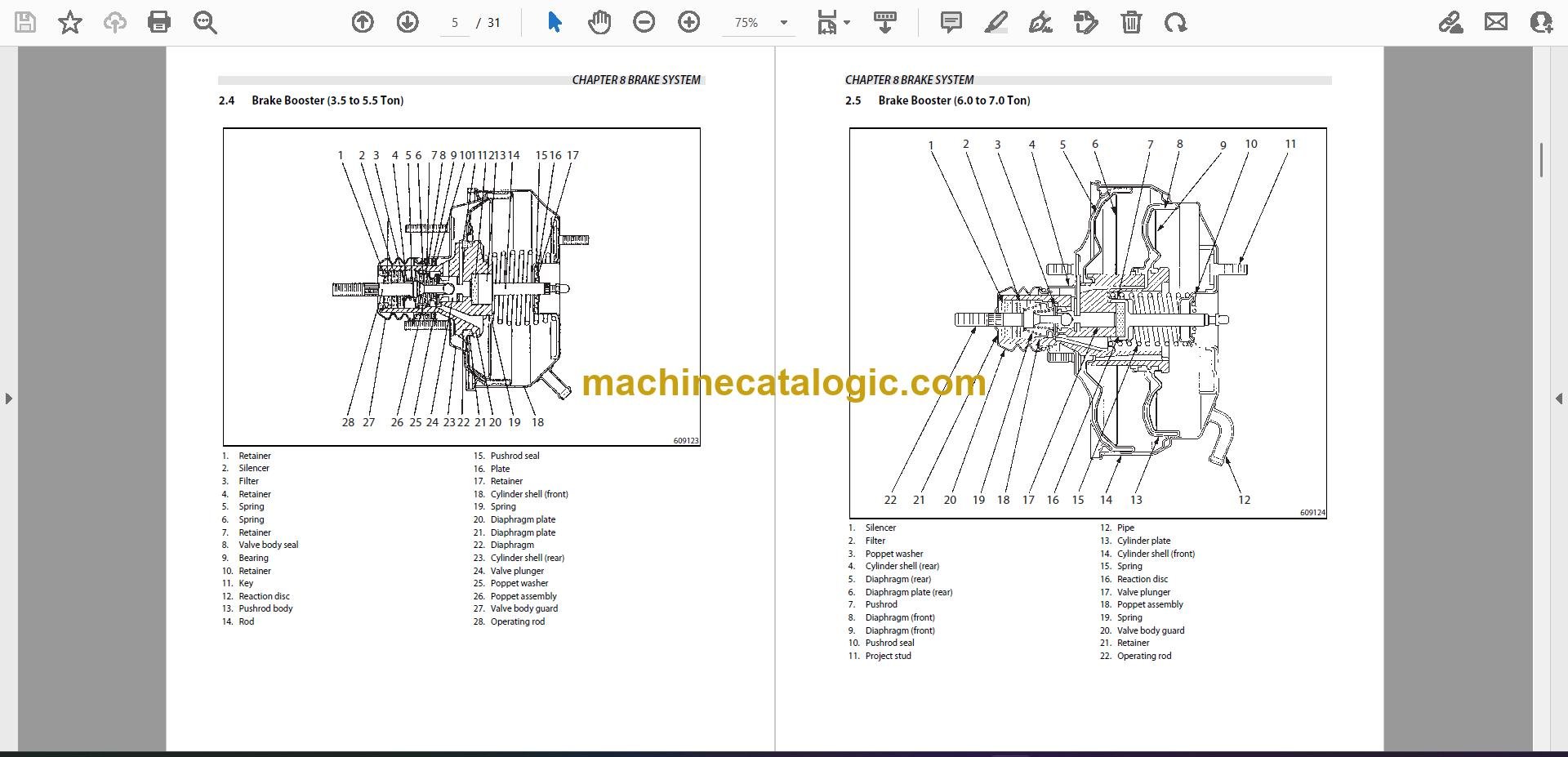Click the '2.4 Brake Booster (3.5 to 5.5 Ton)' heading
Screen dimensions: 1568x757
311,100
